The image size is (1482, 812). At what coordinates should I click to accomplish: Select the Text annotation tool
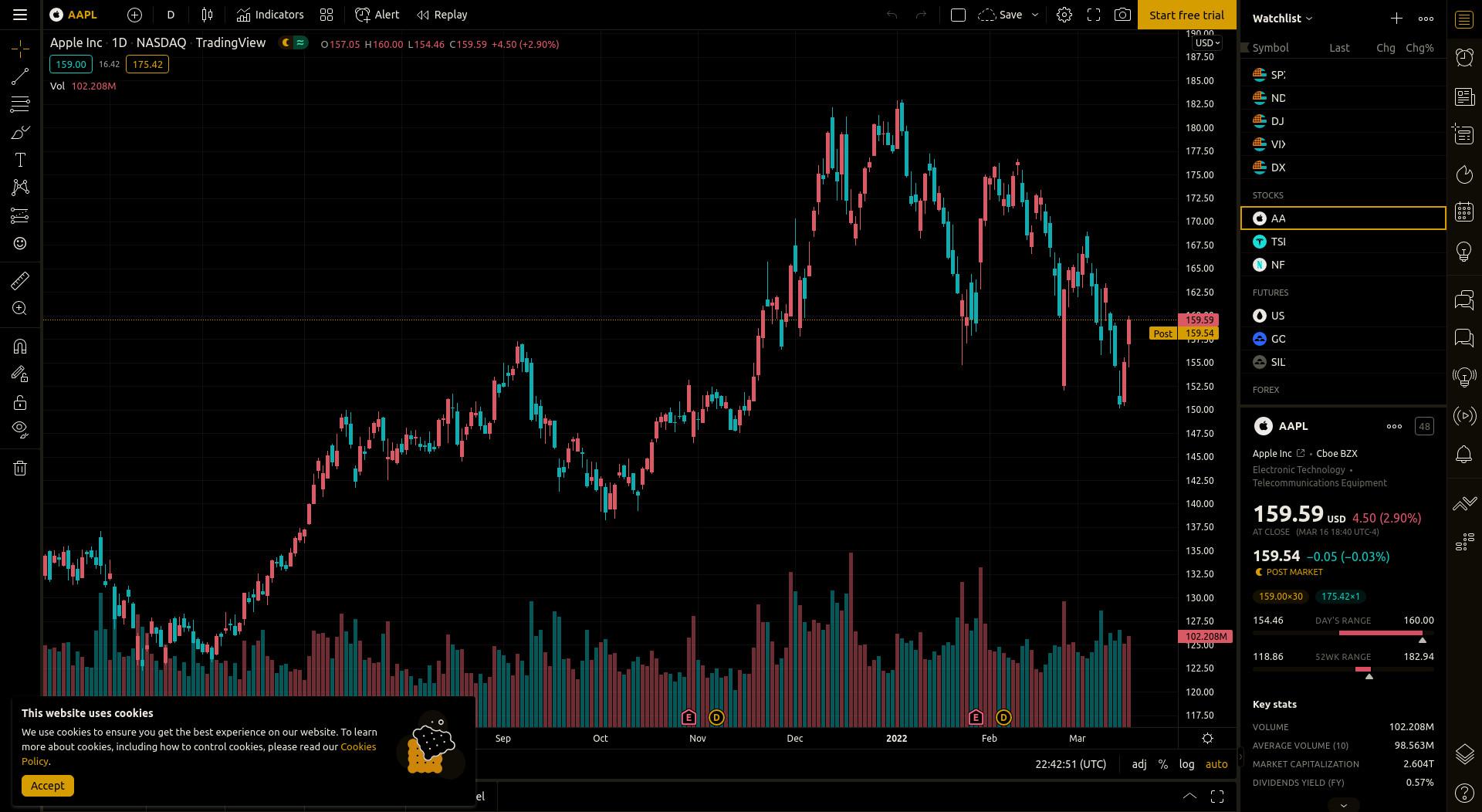coord(20,160)
